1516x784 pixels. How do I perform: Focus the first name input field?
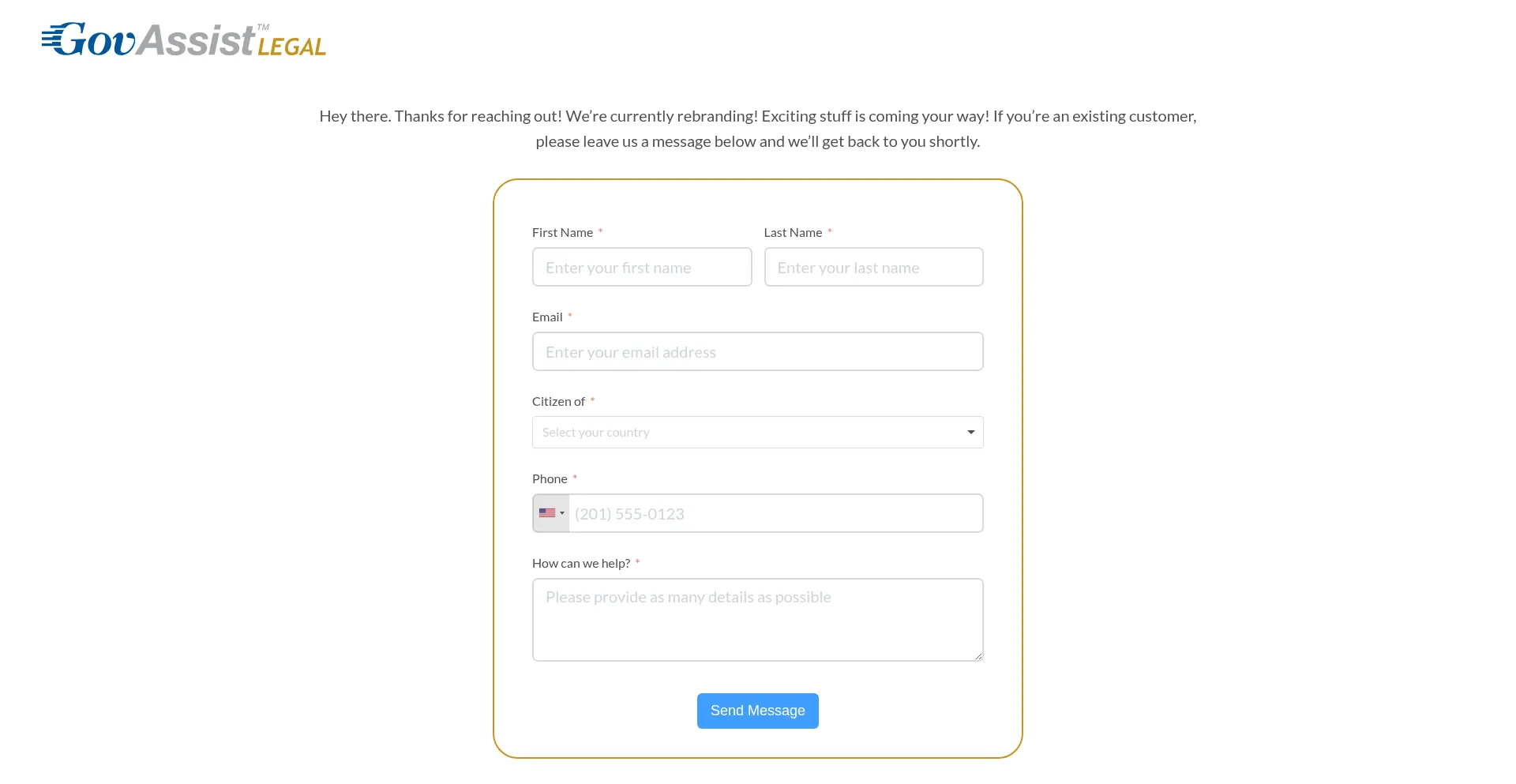click(642, 268)
